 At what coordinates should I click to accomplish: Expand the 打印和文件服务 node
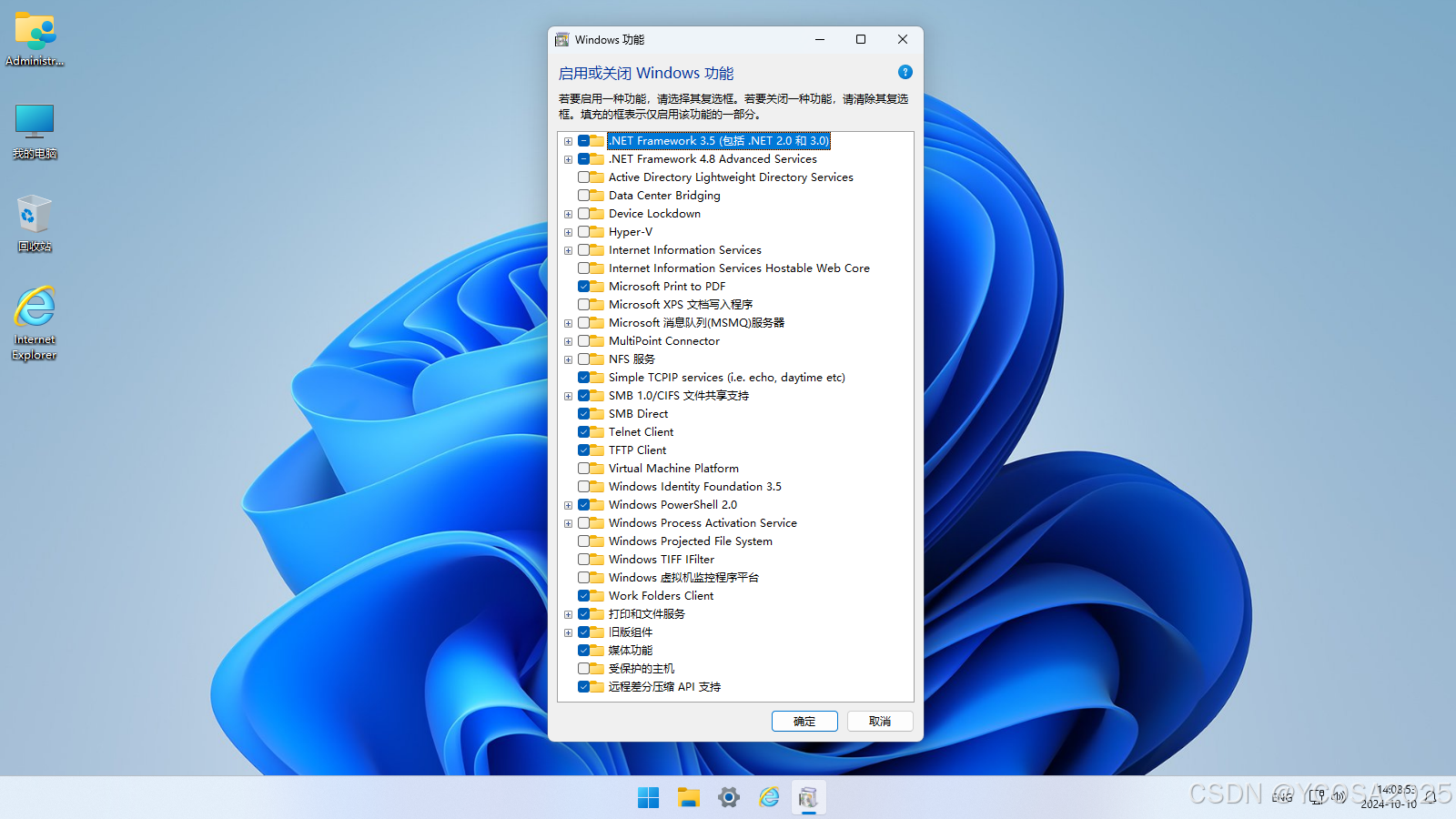[x=568, y=614]
